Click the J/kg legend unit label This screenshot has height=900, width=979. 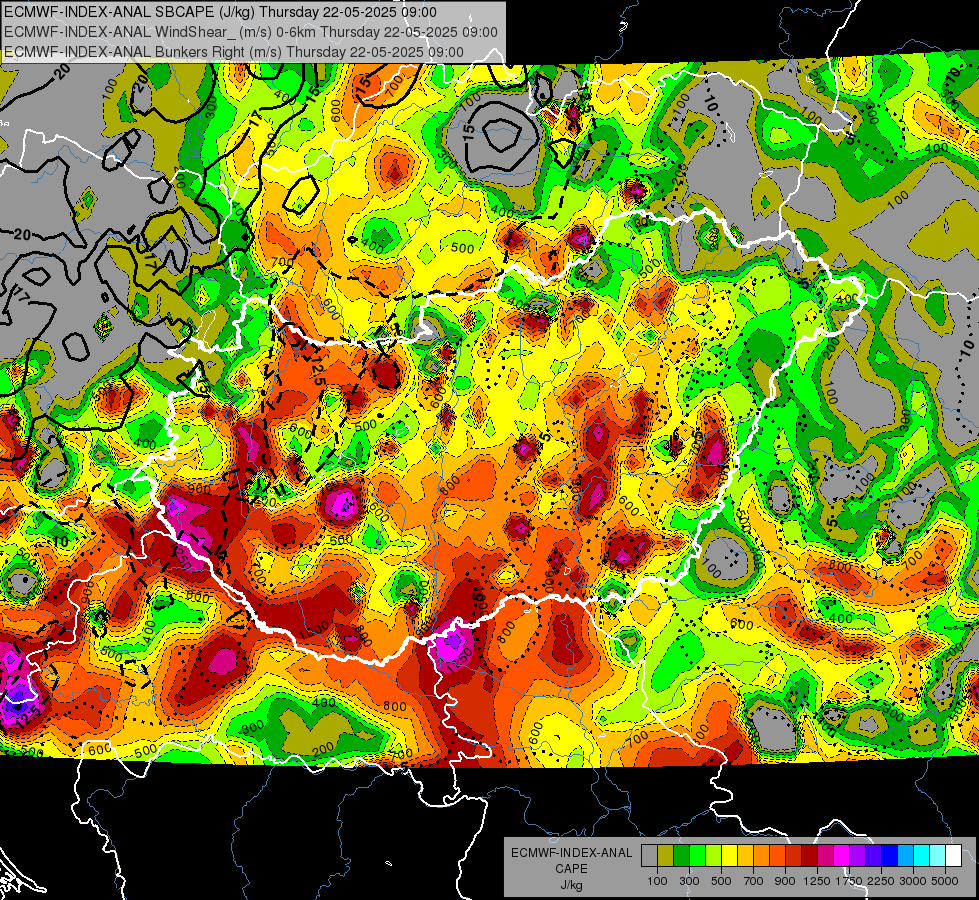pyautogui.click(x=571, y=885)
